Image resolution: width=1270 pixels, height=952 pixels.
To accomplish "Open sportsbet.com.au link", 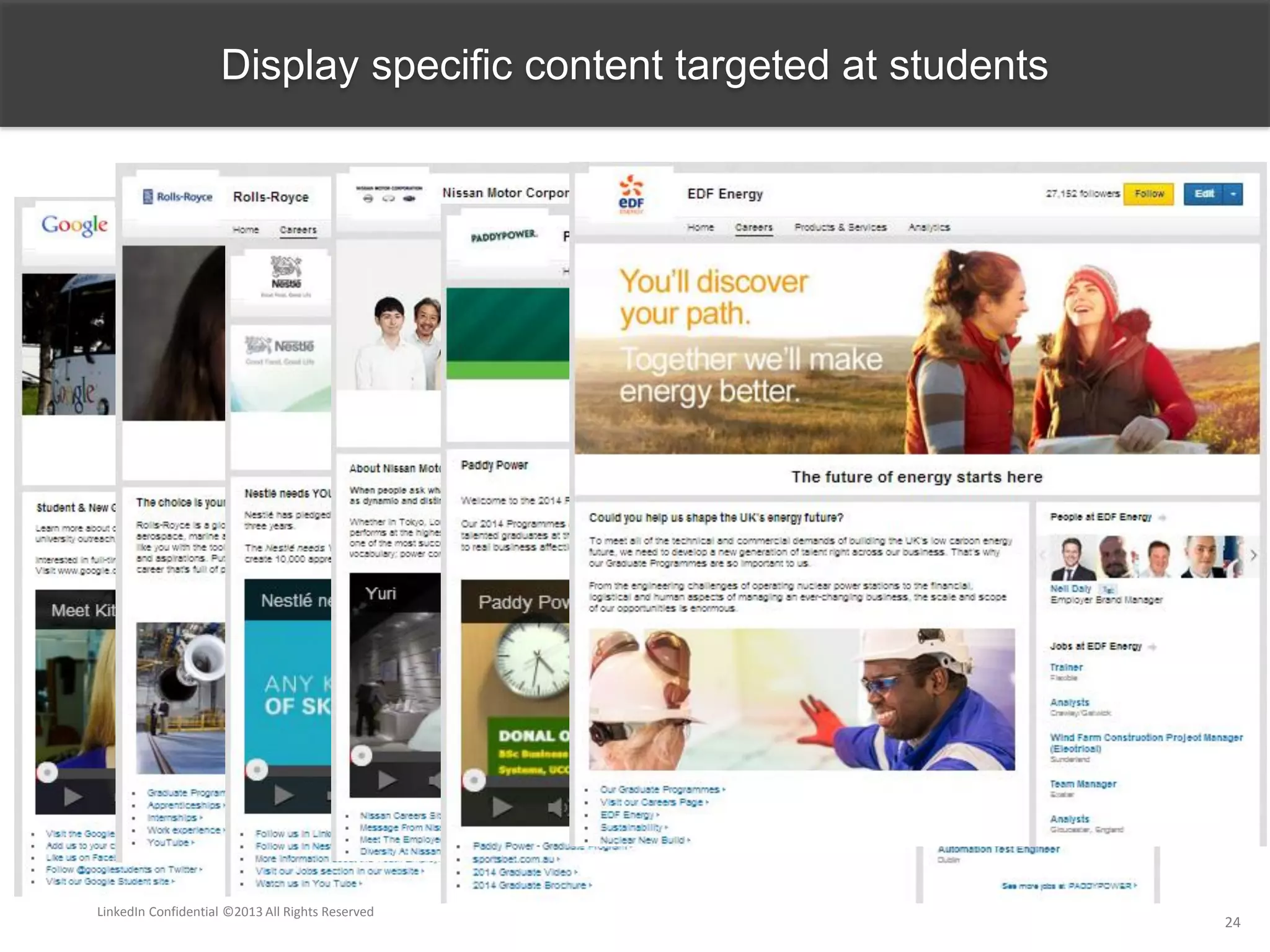I will coord(516,859).
